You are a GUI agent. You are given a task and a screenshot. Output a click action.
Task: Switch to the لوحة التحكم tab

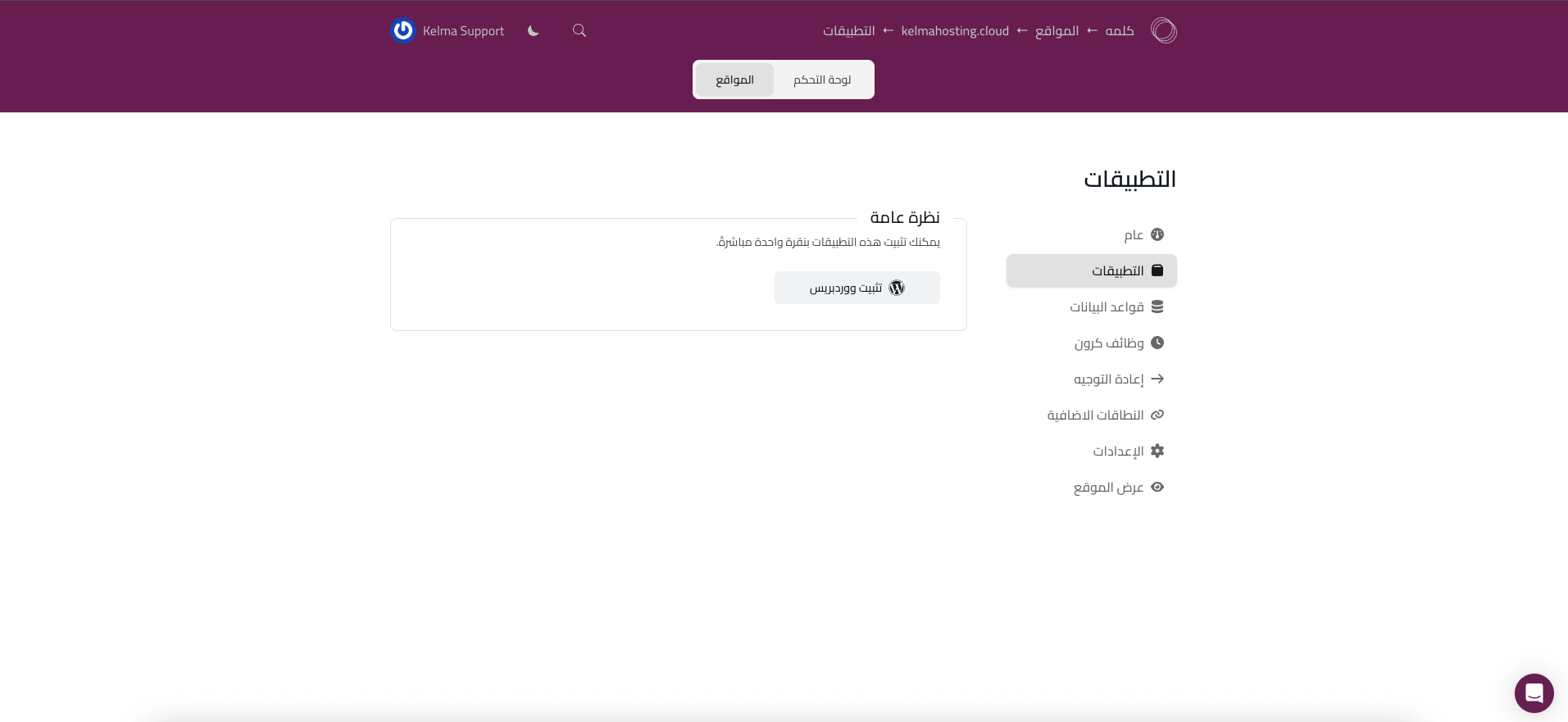click(822, 79)
